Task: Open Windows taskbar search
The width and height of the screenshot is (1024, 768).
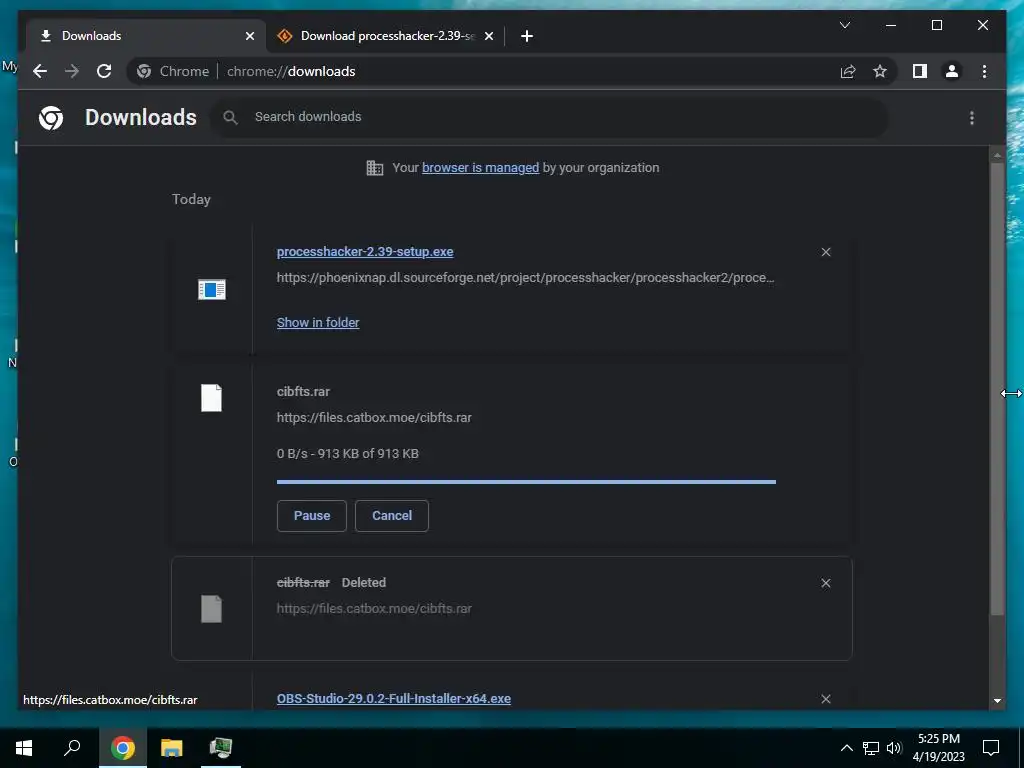Action: pyautogui.click(x=72, y=748)
